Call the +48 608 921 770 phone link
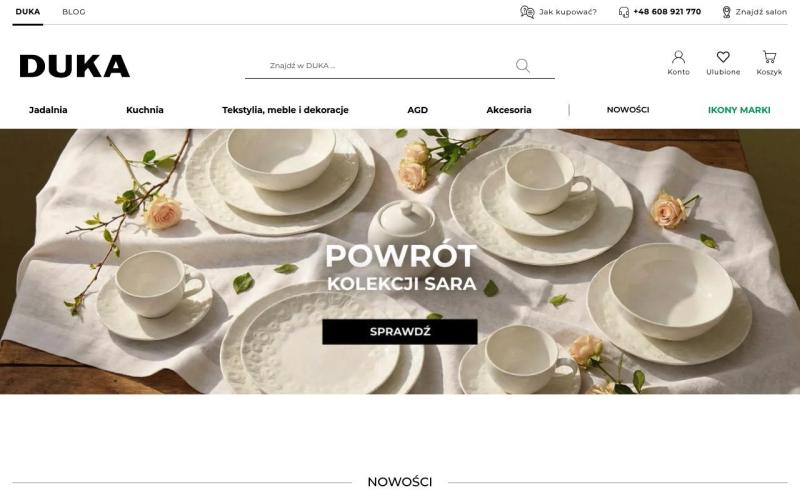 click(x=667, y=12)
